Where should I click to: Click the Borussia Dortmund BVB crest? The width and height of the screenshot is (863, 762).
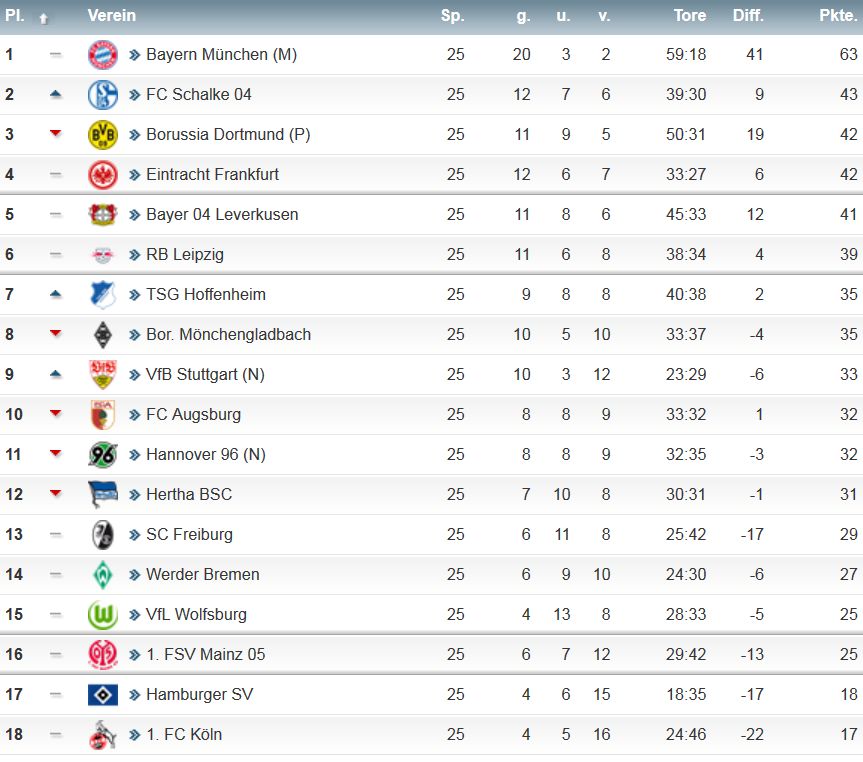click(102, 134)
